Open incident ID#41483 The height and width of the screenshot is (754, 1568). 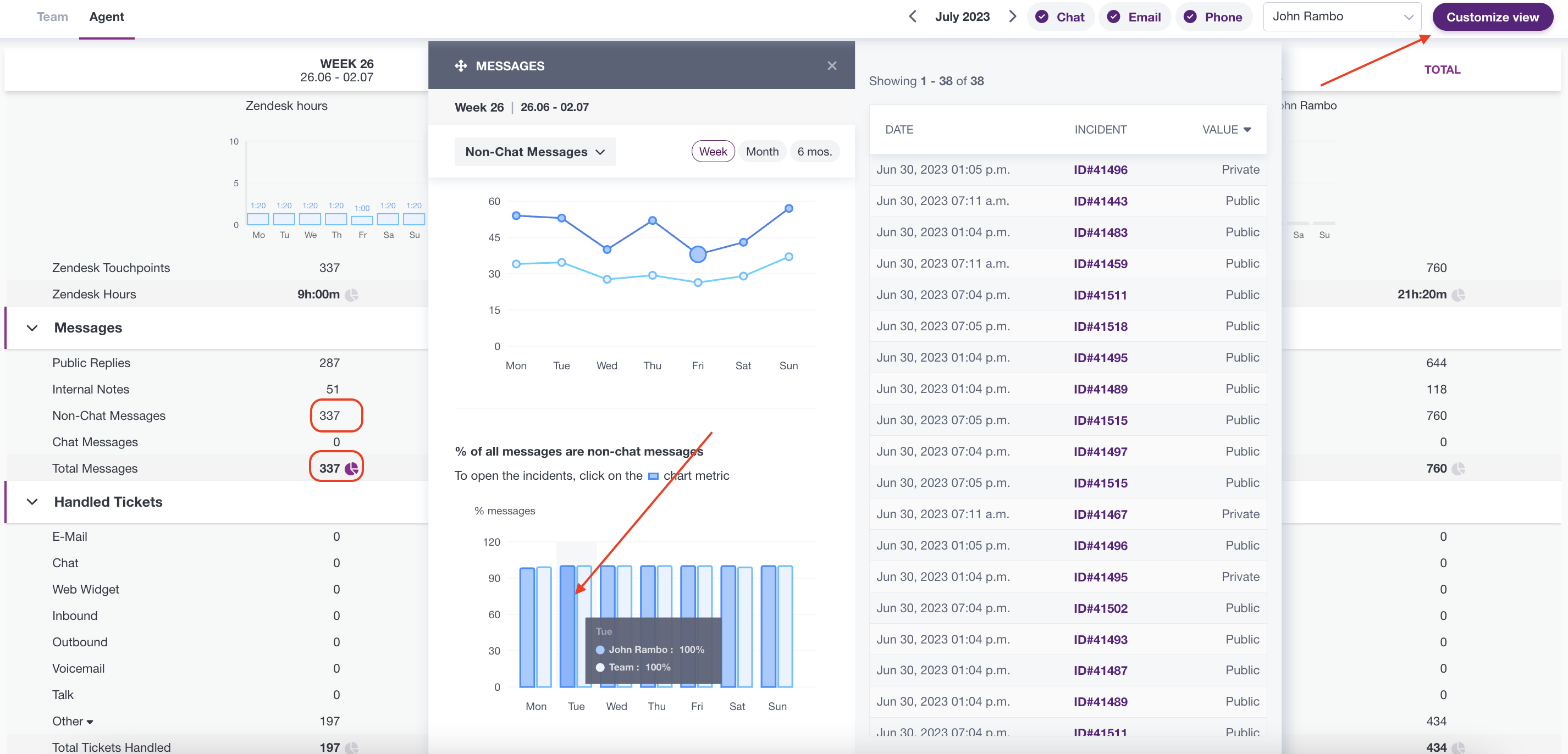coord(1100,232)
